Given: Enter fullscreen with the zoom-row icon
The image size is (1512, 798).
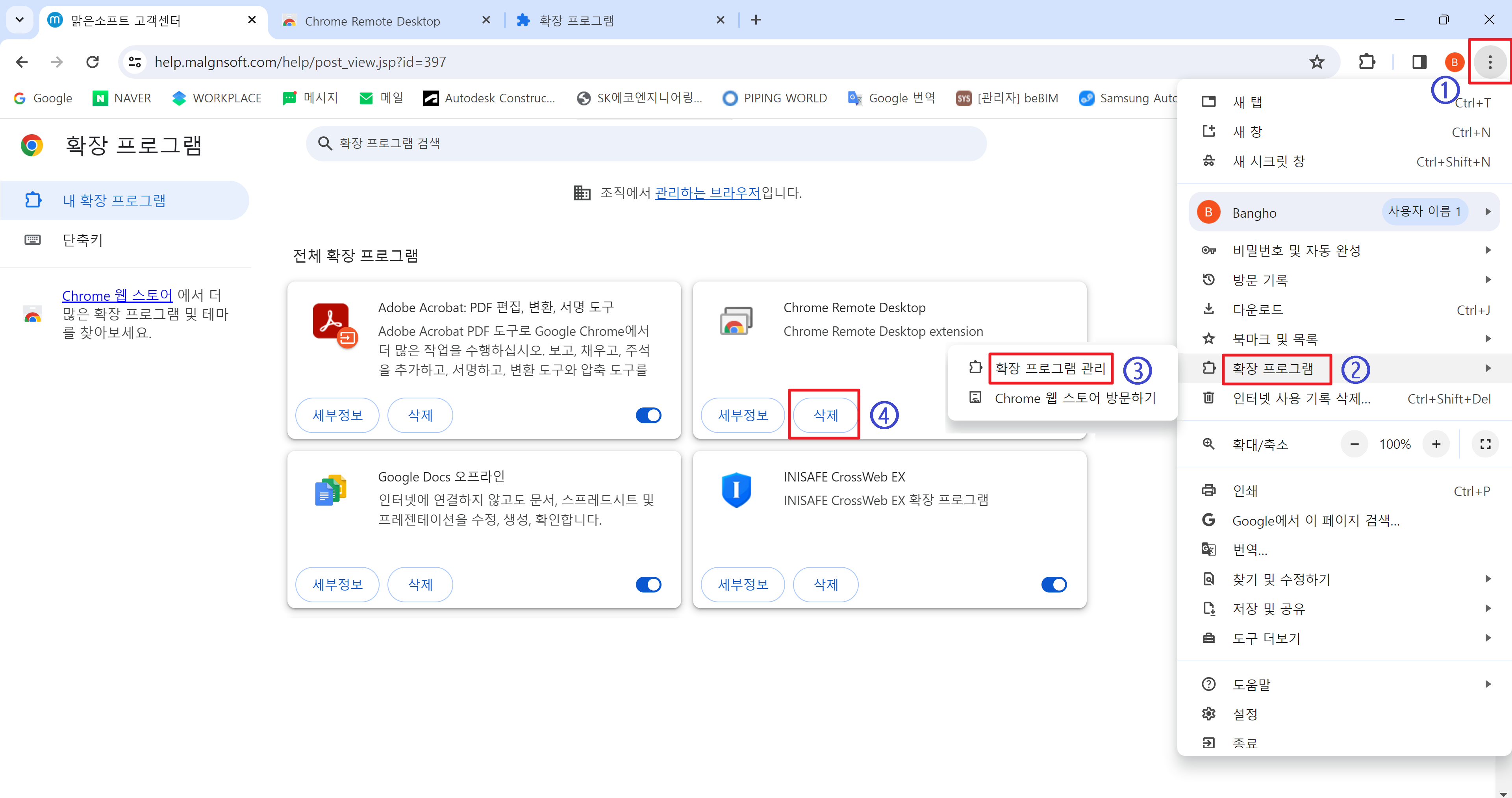Looking at the screenshot, I should (x=1485, y=444).
